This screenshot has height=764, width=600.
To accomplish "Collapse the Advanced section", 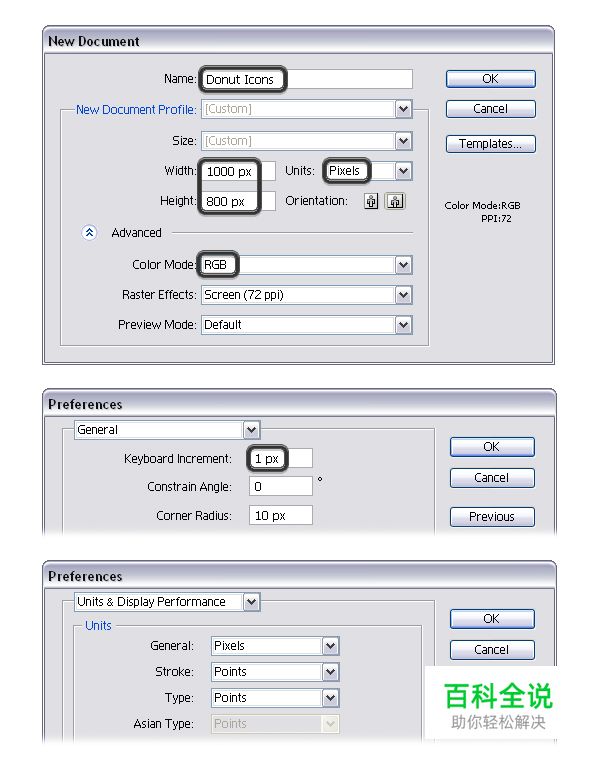I will point(89,232).
